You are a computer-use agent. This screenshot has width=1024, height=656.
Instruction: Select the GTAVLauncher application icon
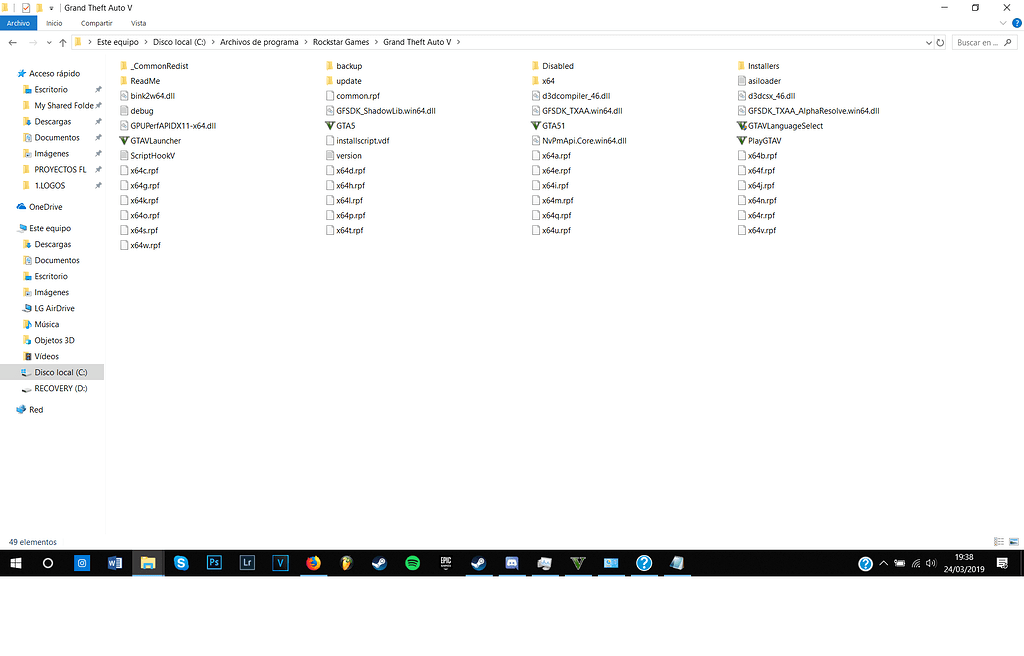click(124, 140)
